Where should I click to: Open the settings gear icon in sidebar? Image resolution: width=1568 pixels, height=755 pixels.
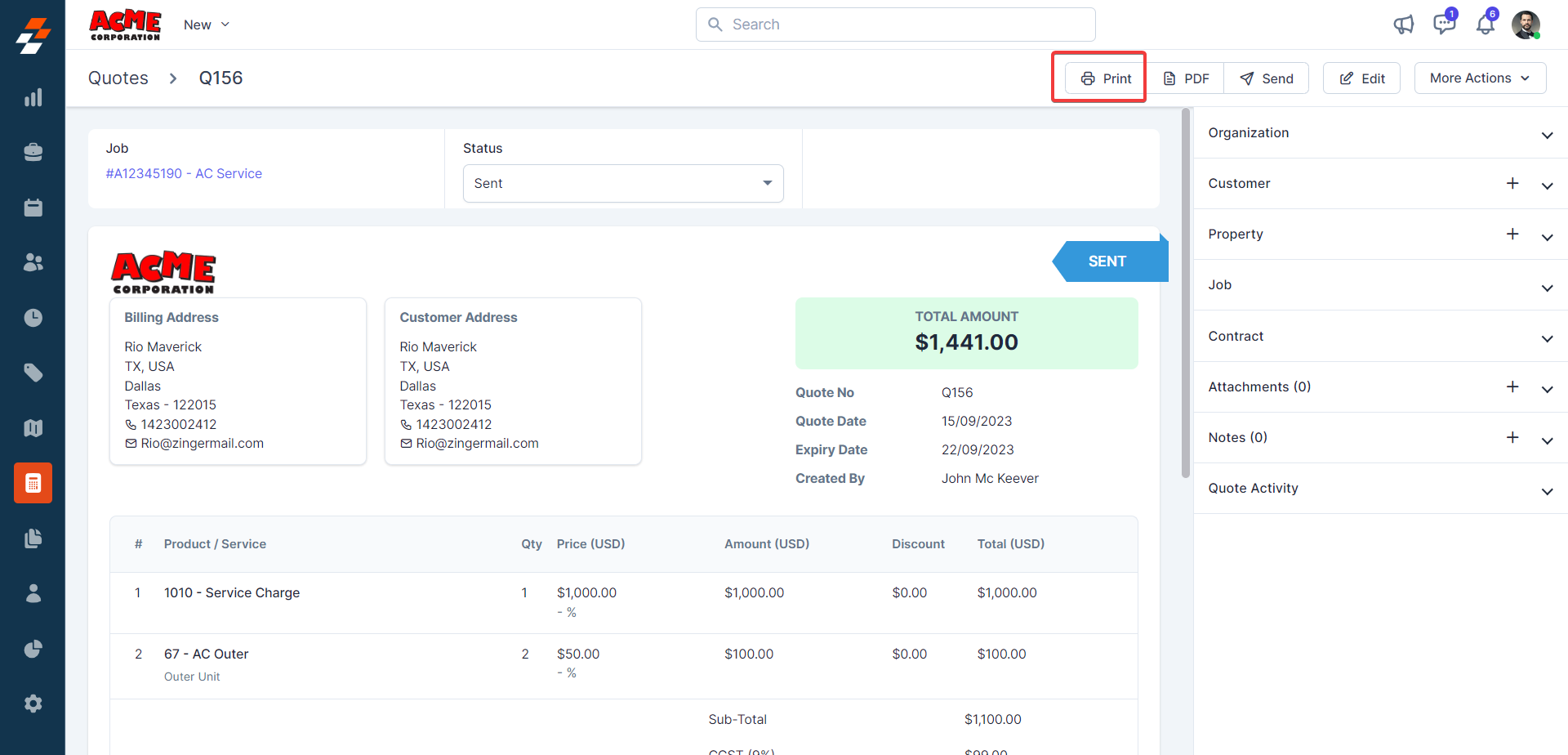[33, 704]
